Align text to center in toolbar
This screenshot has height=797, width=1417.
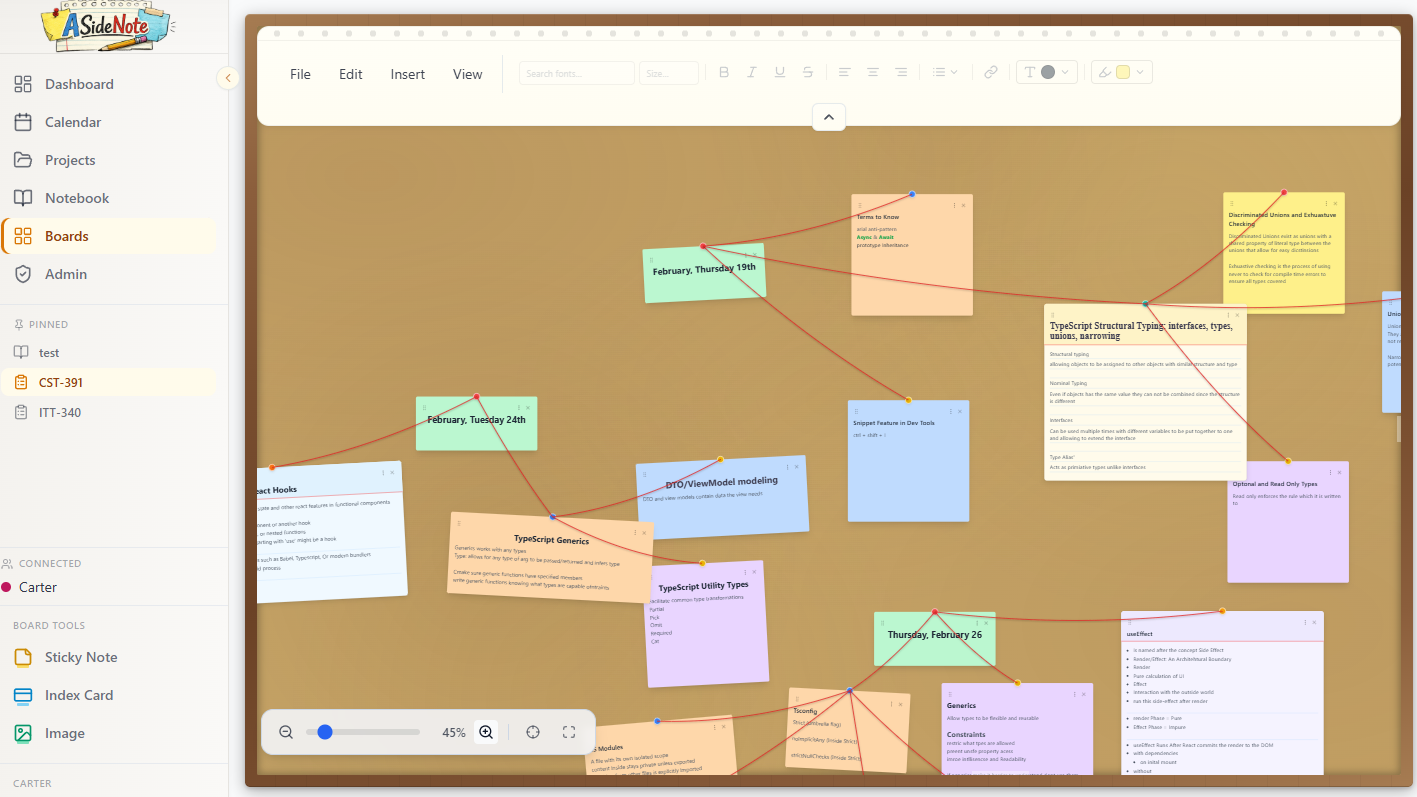coord(873,73)
